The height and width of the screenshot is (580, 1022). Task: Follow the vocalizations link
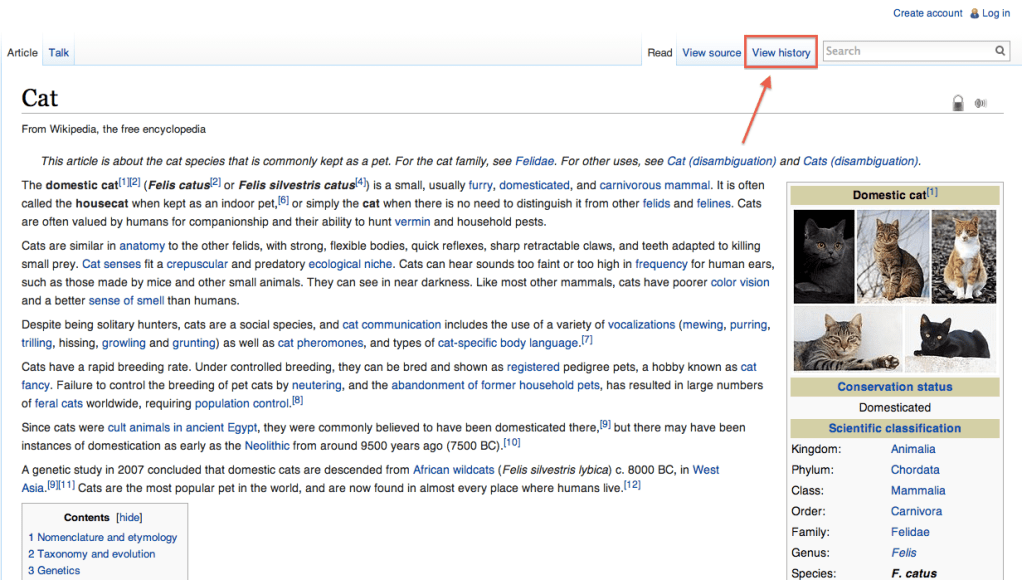point(641,325)
